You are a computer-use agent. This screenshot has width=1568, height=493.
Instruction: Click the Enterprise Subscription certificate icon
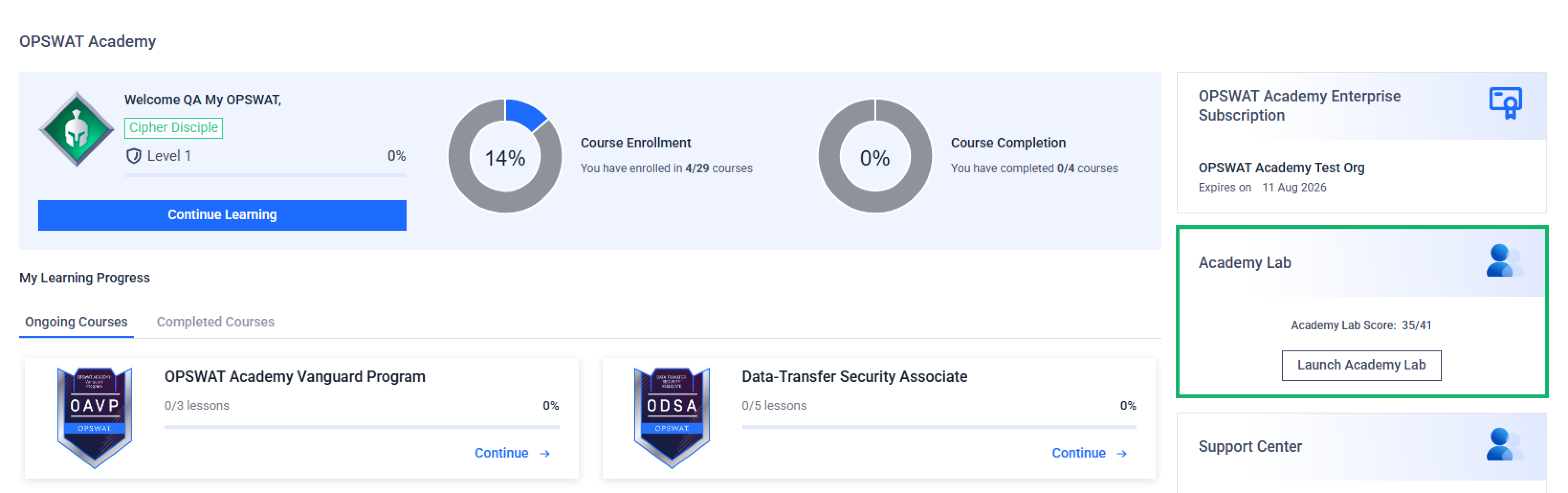pyautogui.click(x=1505, y=103)
